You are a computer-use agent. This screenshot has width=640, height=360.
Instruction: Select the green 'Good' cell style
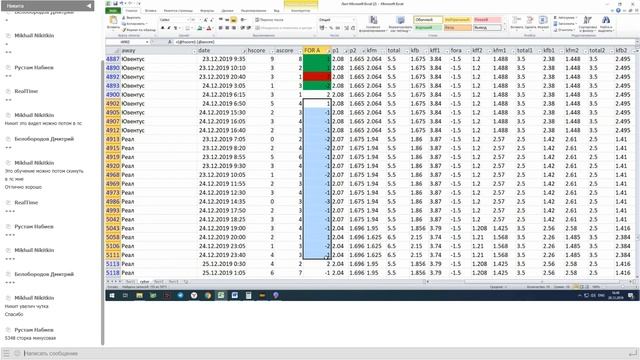pos(427,28)
